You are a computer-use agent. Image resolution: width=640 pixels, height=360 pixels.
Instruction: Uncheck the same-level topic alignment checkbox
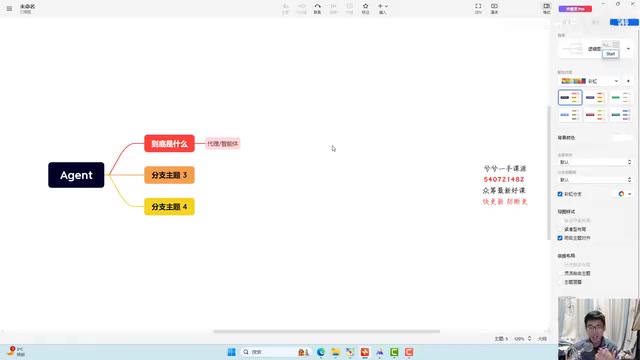pyautogui.click(x=560, y=238)
